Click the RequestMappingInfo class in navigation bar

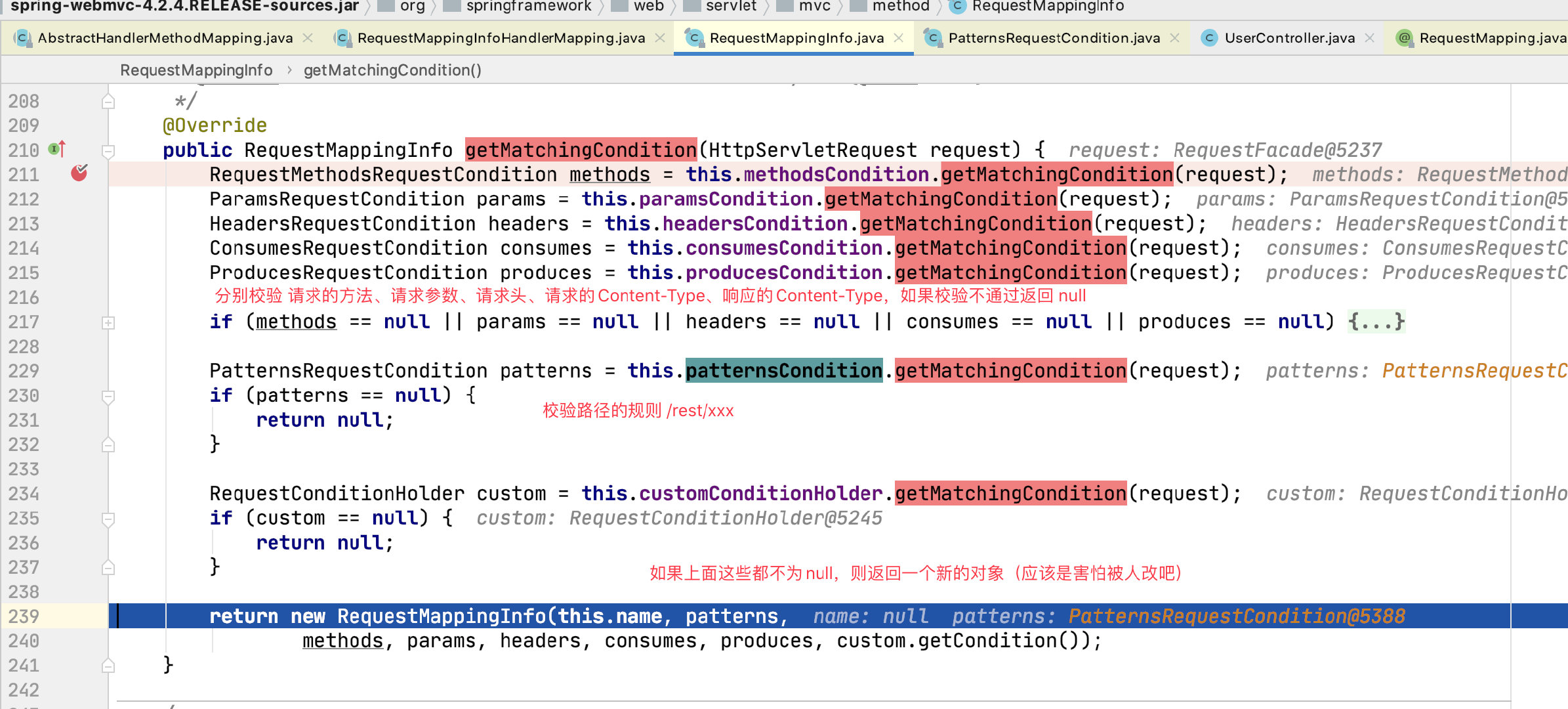tap(1037, 6)
